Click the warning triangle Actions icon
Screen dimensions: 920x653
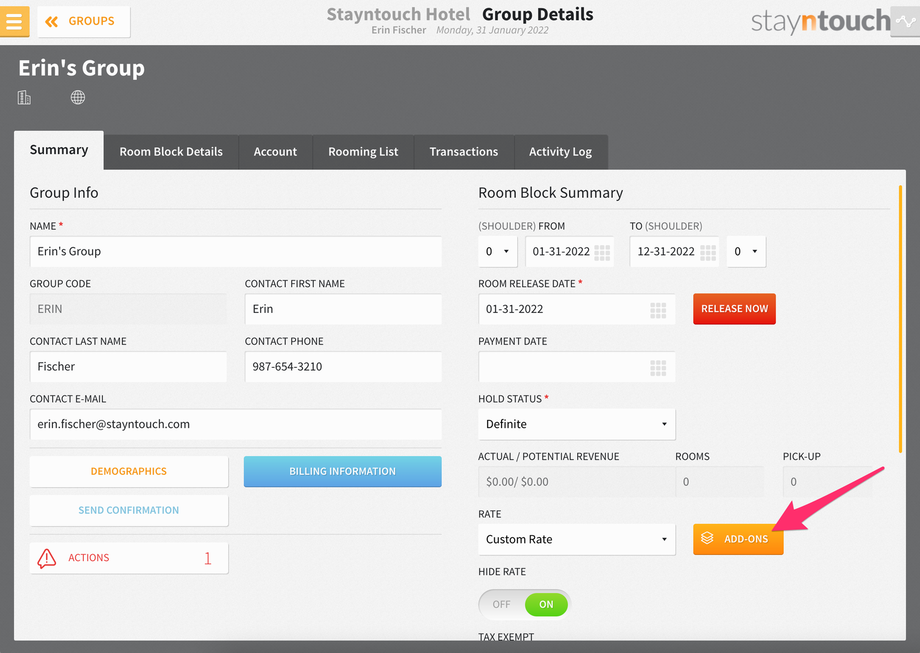point(46,558)
